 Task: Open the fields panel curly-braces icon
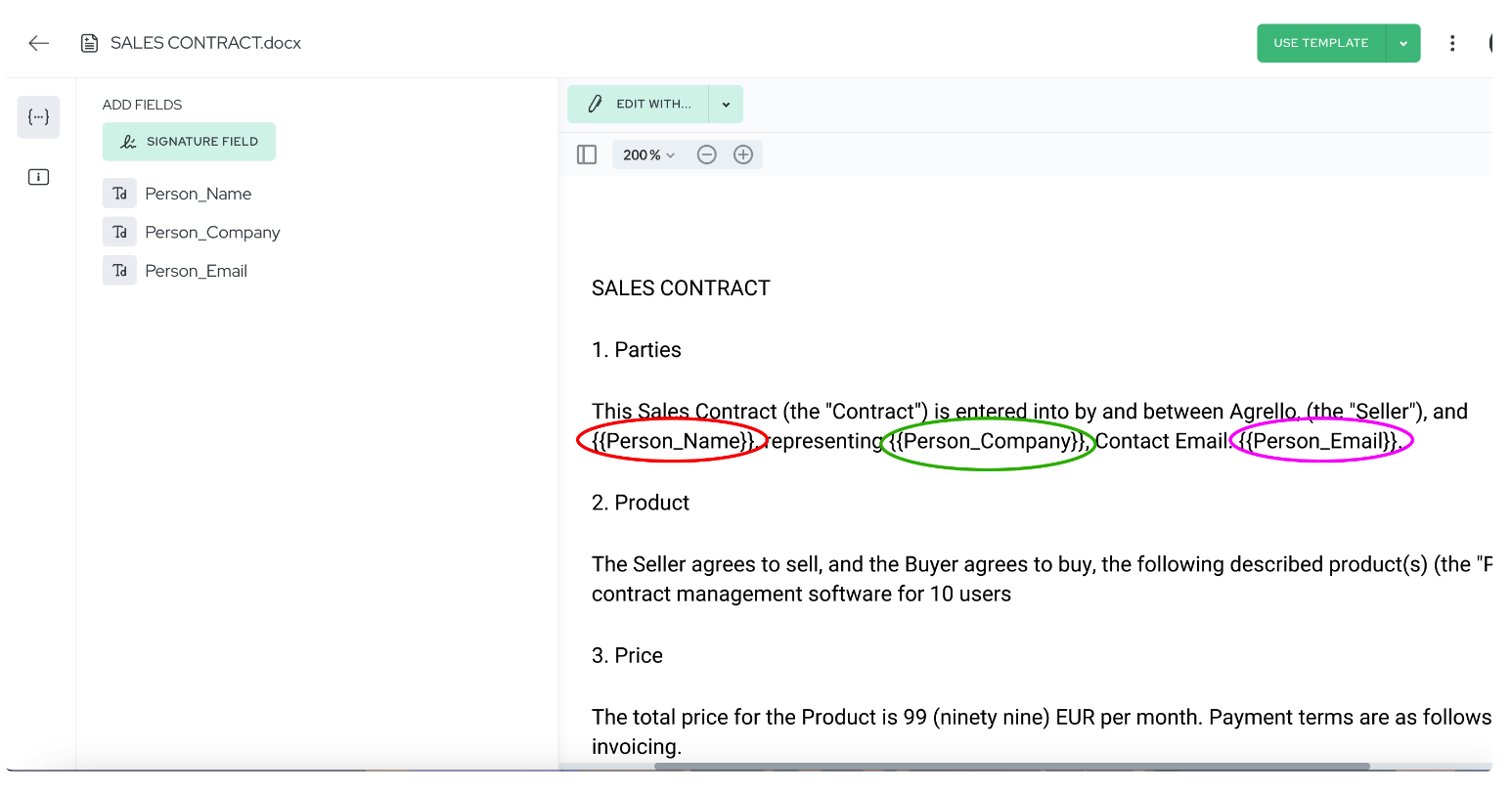[x=38, y=117]
